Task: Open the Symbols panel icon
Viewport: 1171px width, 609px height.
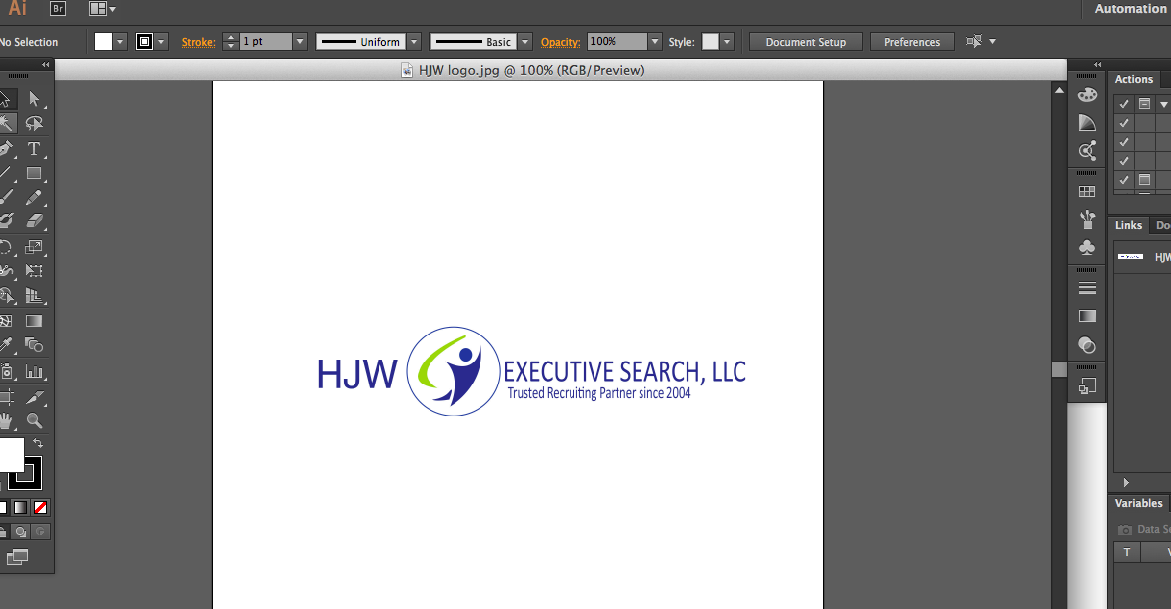Action: tap(1087, 247)
